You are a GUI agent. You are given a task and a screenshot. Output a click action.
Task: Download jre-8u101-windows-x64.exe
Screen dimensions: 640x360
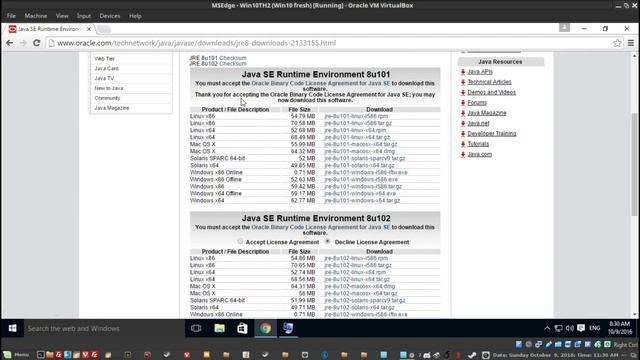click(x=360, y=193)
